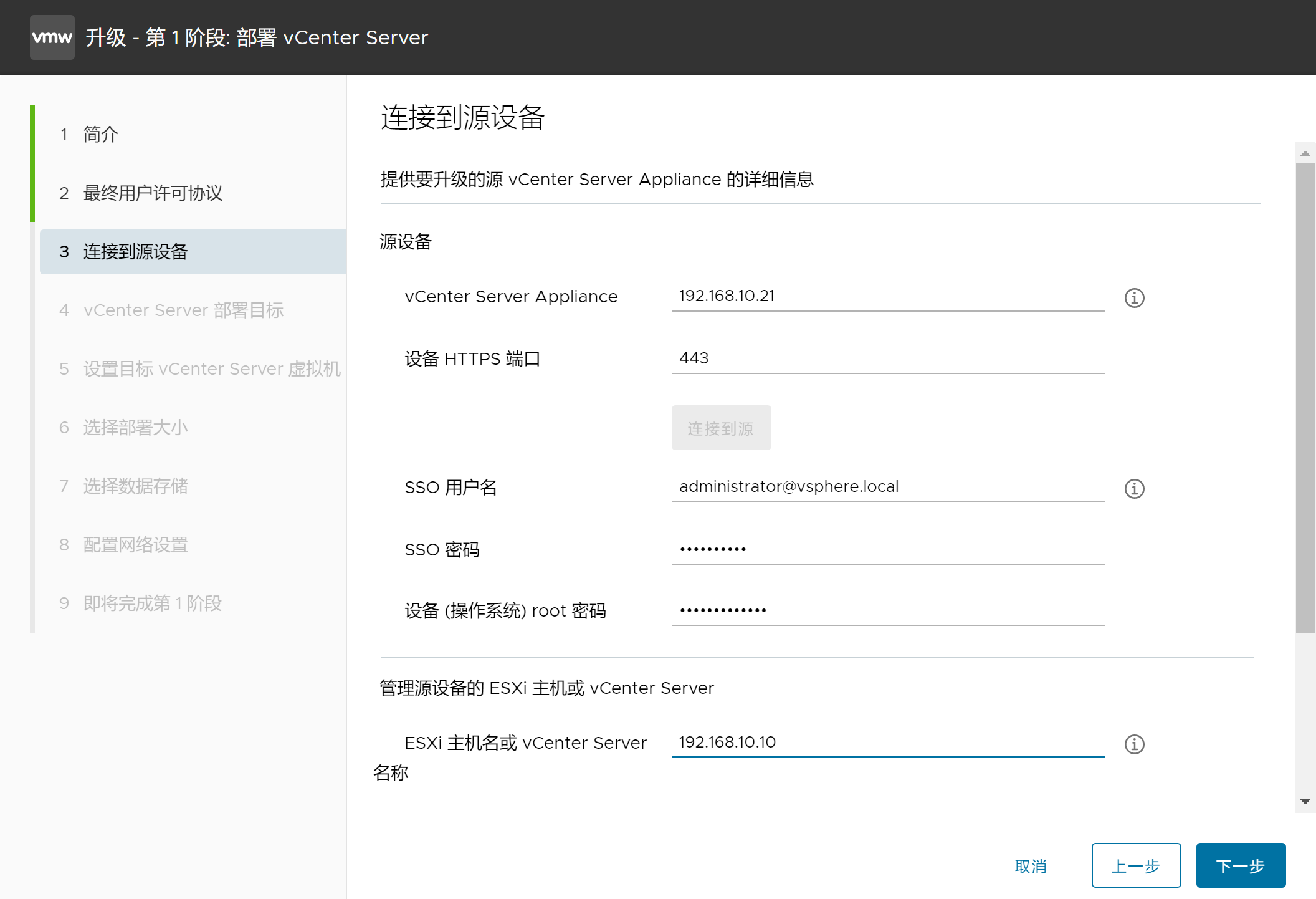Click the title 升级 - 第 1 阶段 text
This screenshot has width=1316, height=899.
click(257, 37)
